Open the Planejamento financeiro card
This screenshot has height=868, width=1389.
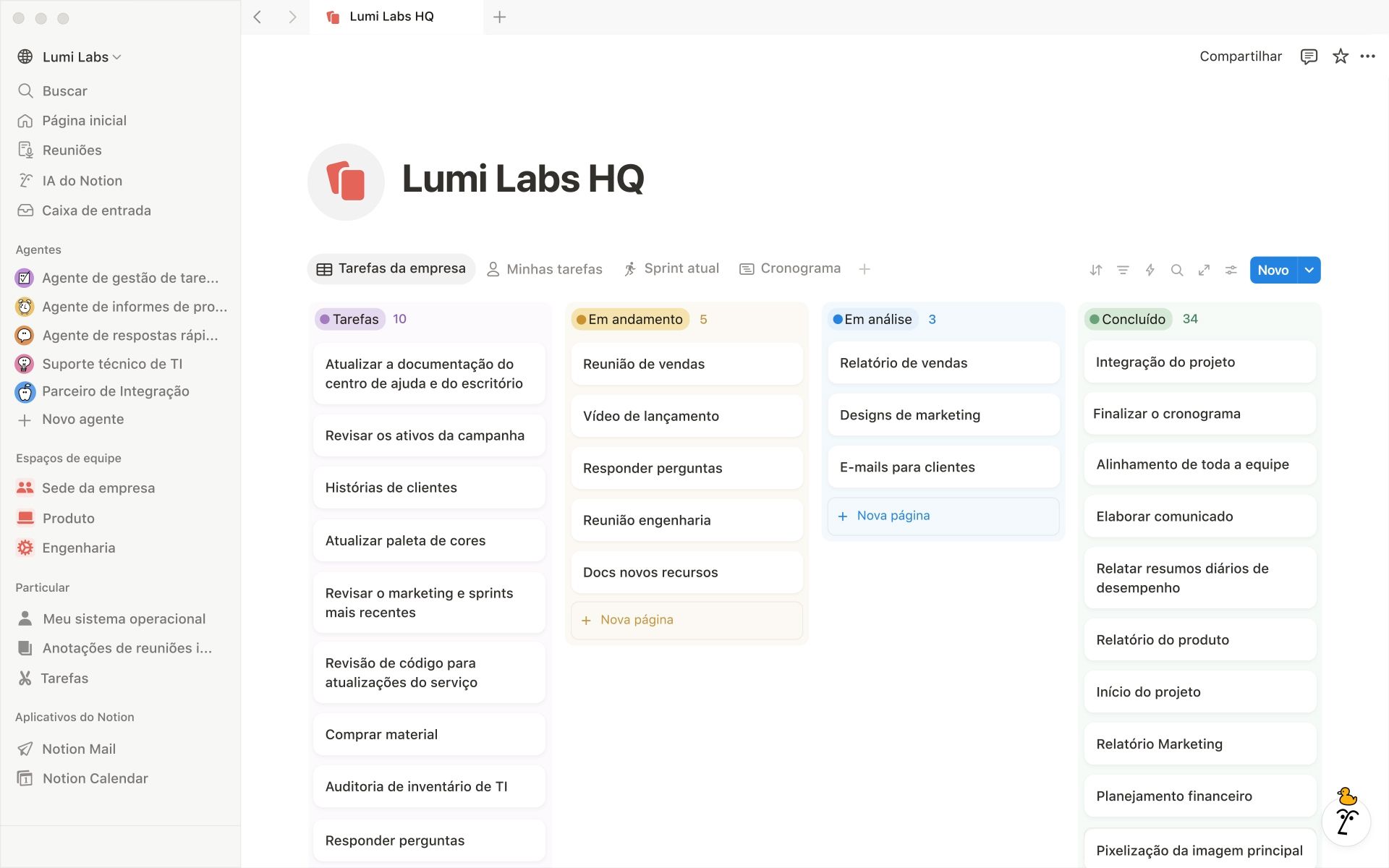click(1199, 796)
